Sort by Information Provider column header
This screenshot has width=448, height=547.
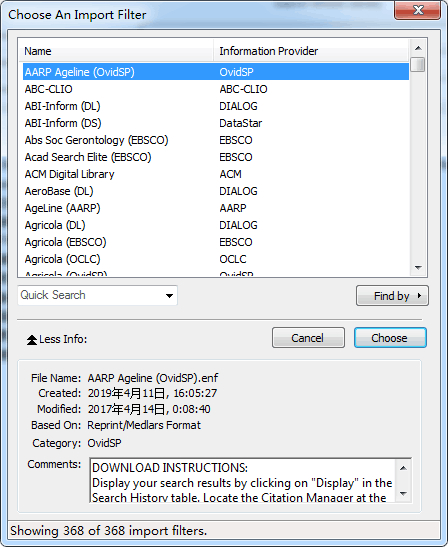[x=311, y=51]
